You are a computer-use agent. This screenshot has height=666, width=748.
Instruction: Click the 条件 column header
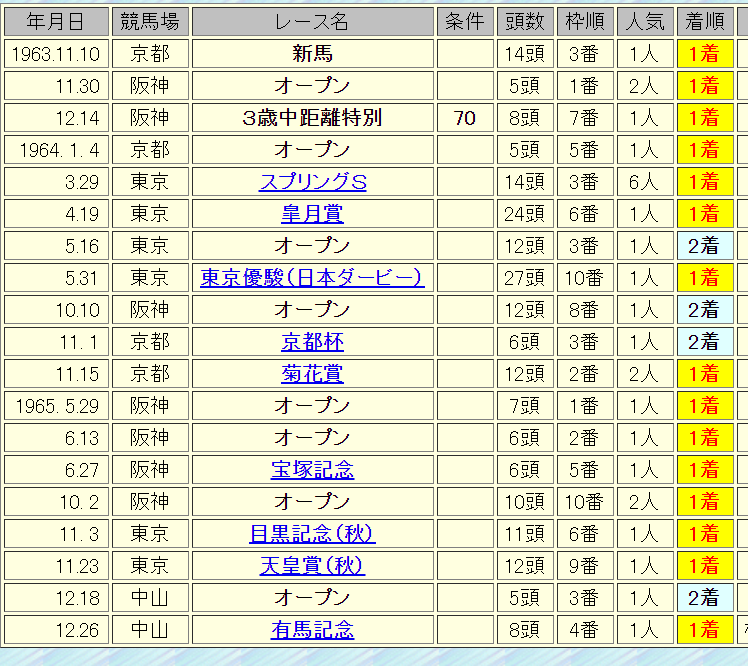(464, 21)
